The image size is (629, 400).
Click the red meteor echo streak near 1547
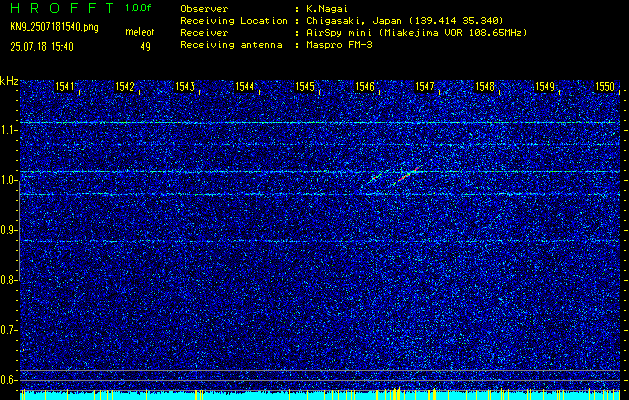pos(408,174)
